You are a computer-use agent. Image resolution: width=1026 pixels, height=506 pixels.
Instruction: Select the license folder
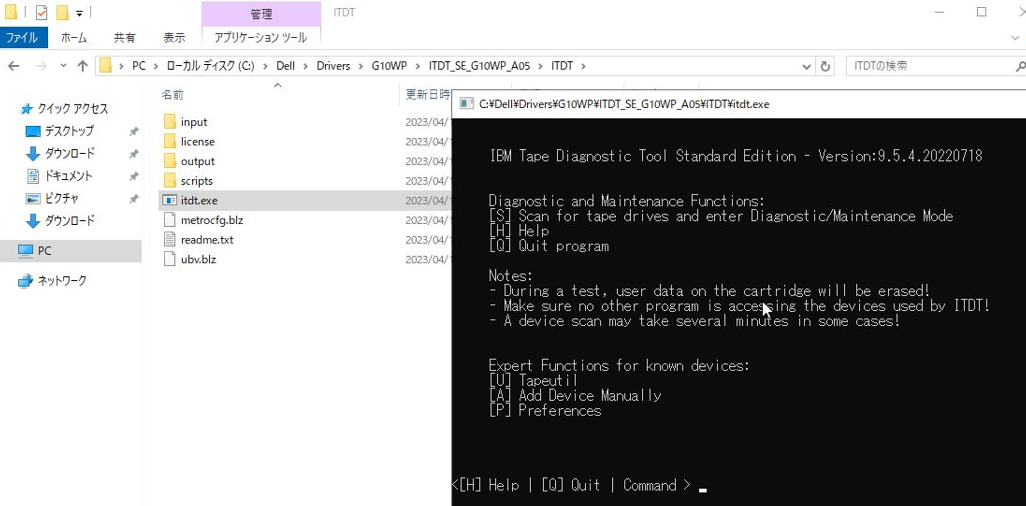tap(198, 141)
